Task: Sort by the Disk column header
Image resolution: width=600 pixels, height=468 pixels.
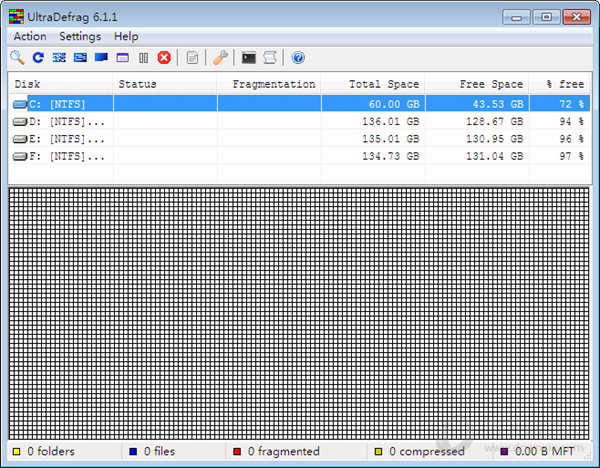Action: click(x=60, y=84)
